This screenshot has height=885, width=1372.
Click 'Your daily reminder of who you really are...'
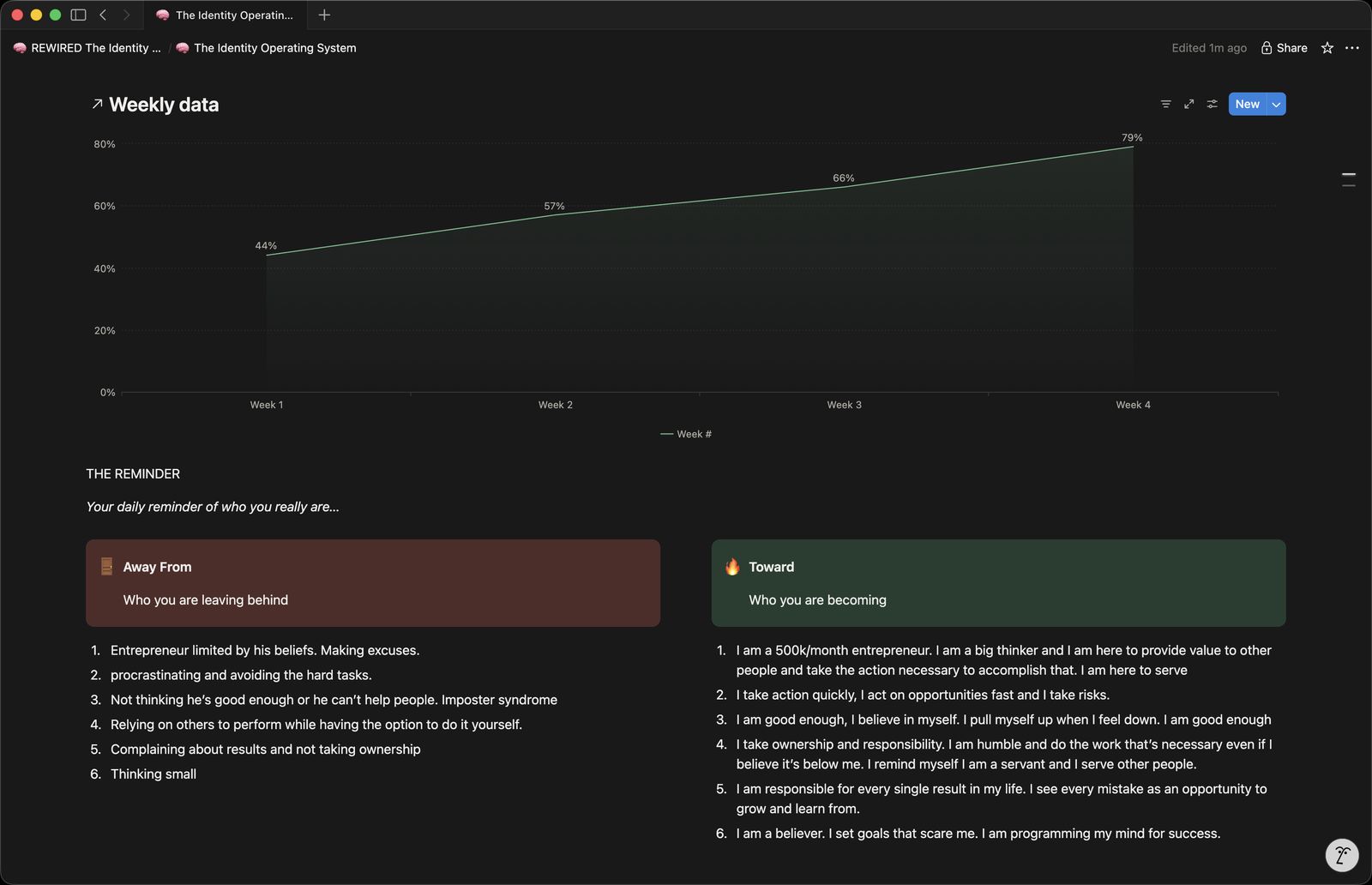(x=213, y=507)
